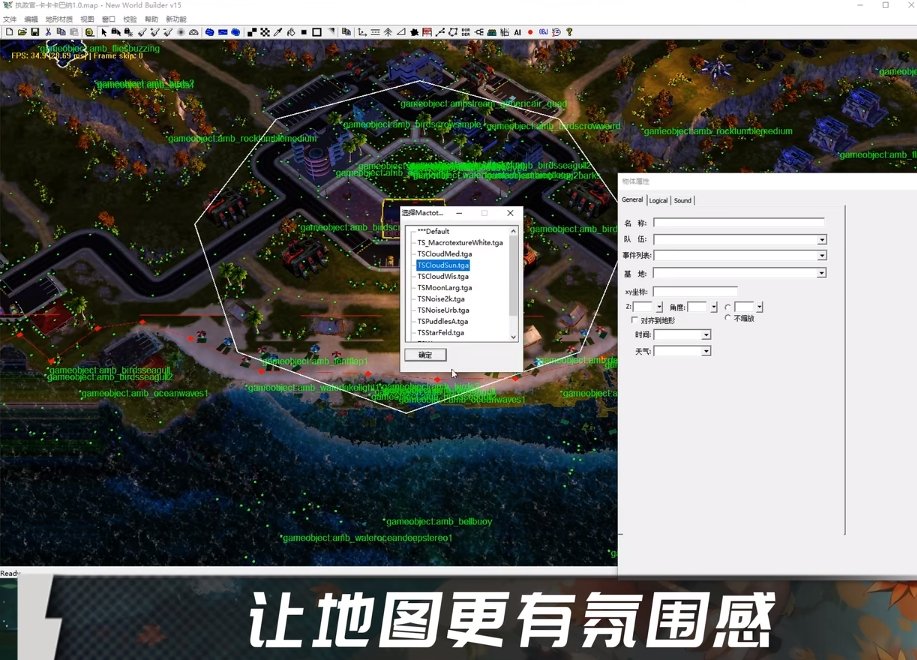917x660 pixels.
Task: Select TS_MacrotextureWhite.tga in the list
Action: [460, 243]
